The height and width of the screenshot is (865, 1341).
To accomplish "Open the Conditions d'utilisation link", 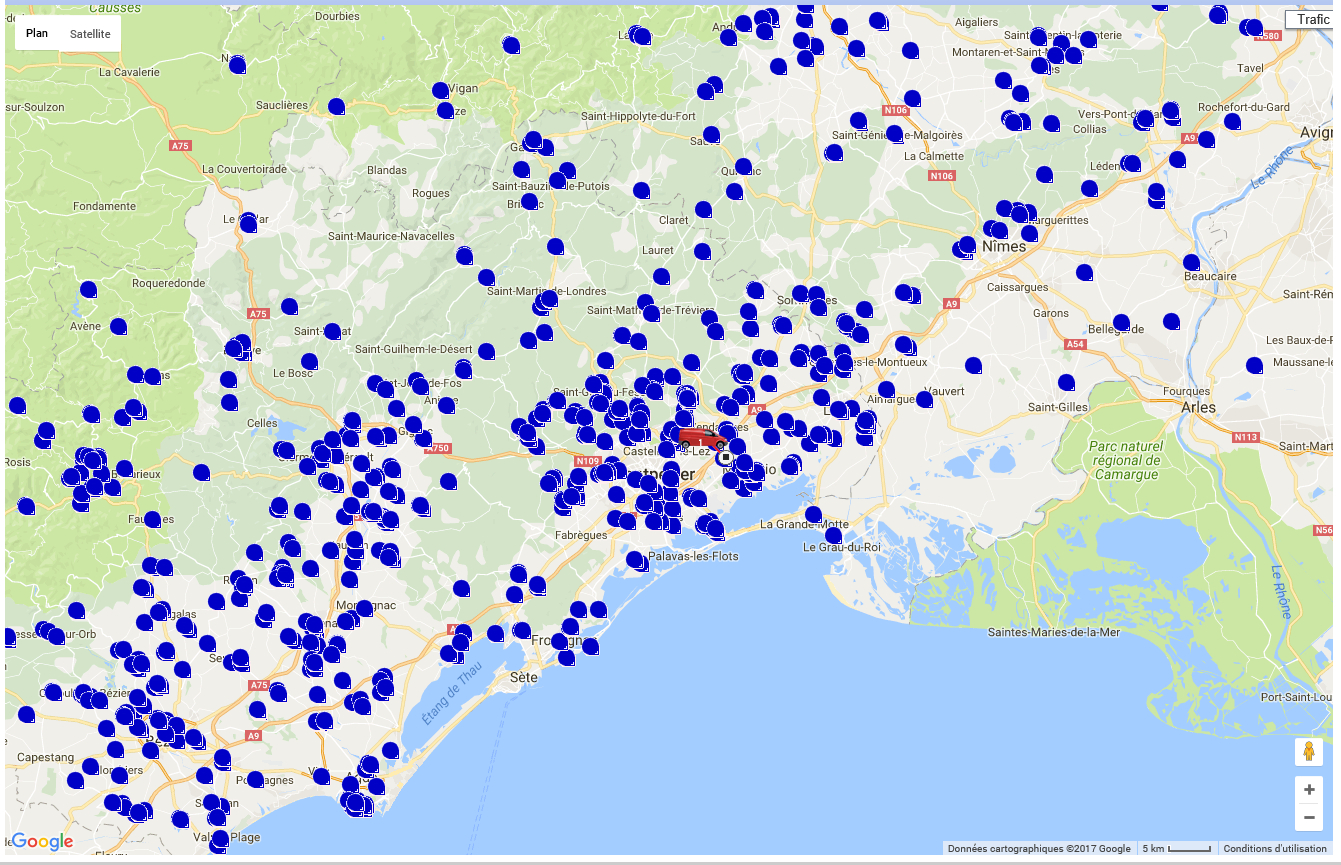I will pyautogui.click(x=1276, y=849).
